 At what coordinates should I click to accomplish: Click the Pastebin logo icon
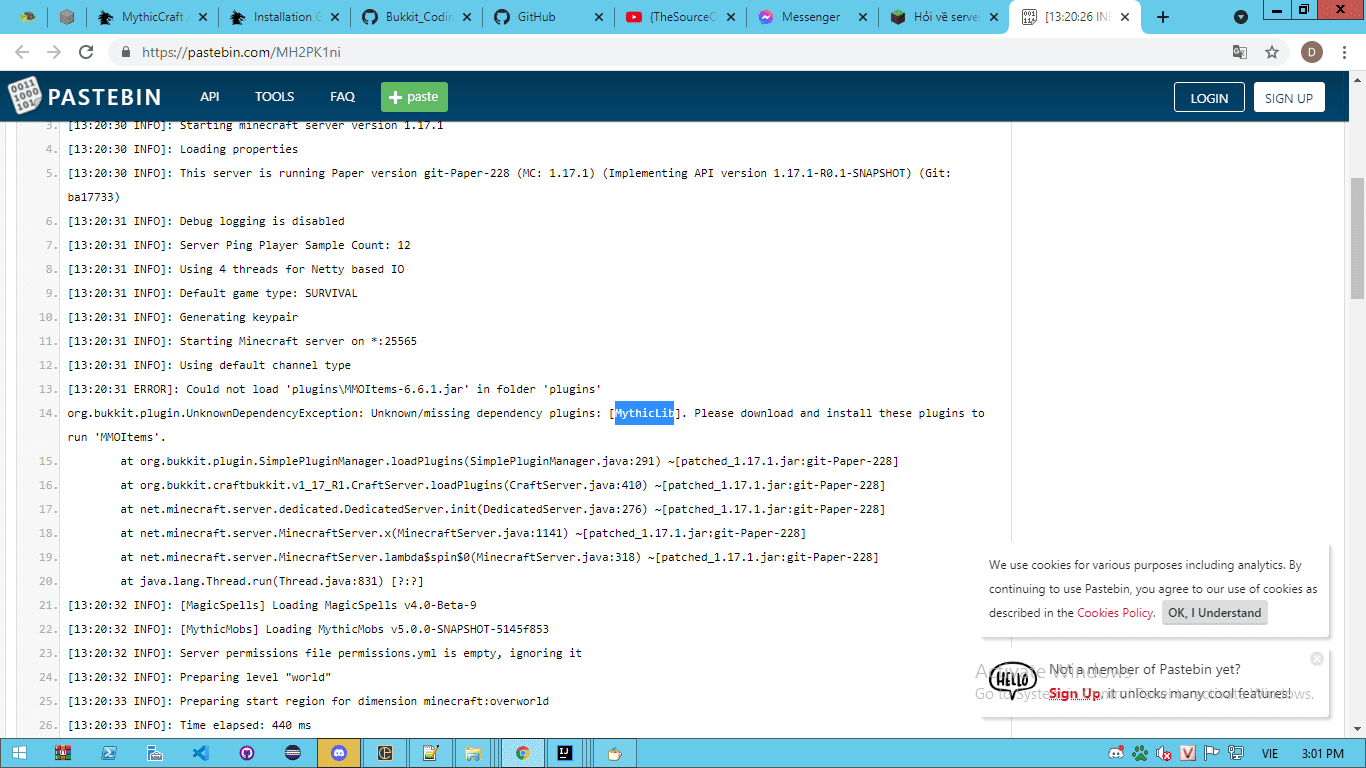23,97
